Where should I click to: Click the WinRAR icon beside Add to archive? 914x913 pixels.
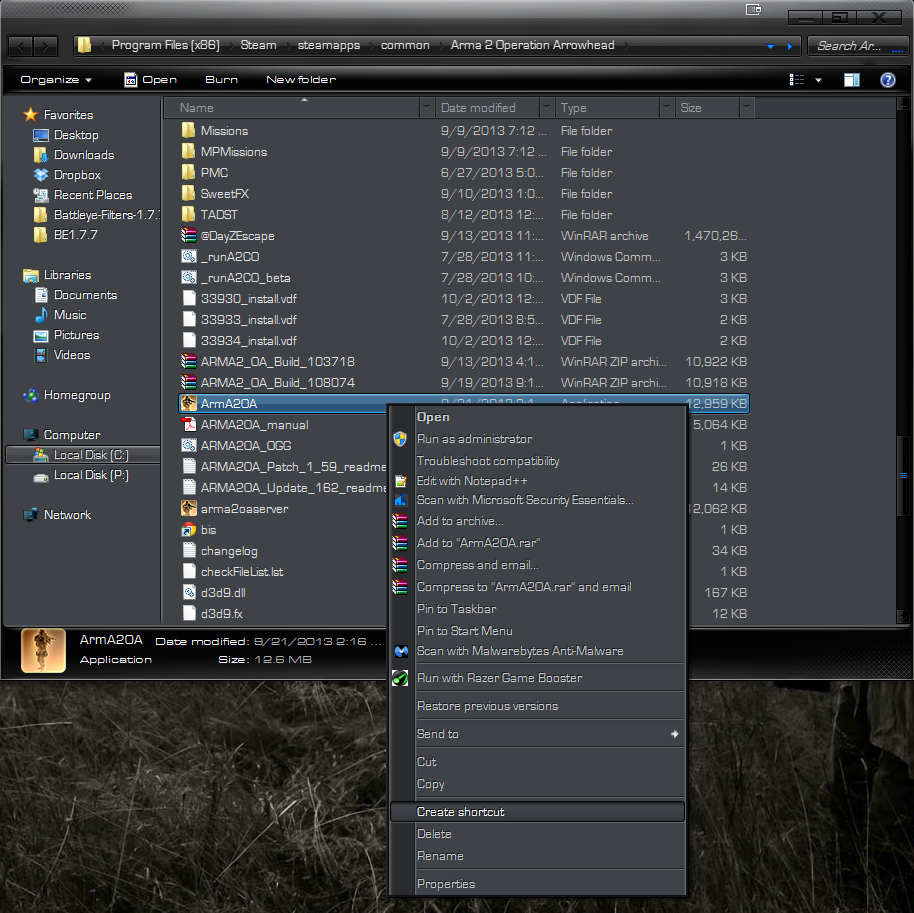(400, 521)
